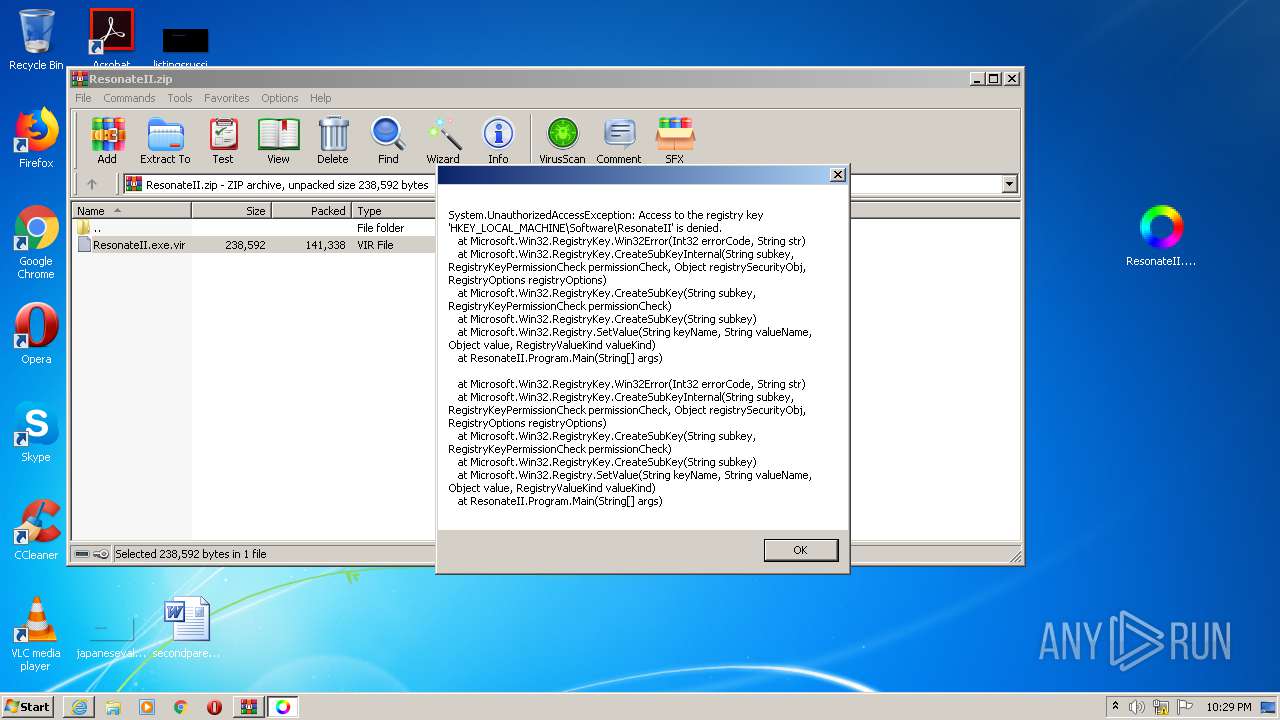This screenshot has height=720, width=1280.
Task: Launch Google Chrome desktop shortcut
Action: pyautogui.click(x=36, y=243)
